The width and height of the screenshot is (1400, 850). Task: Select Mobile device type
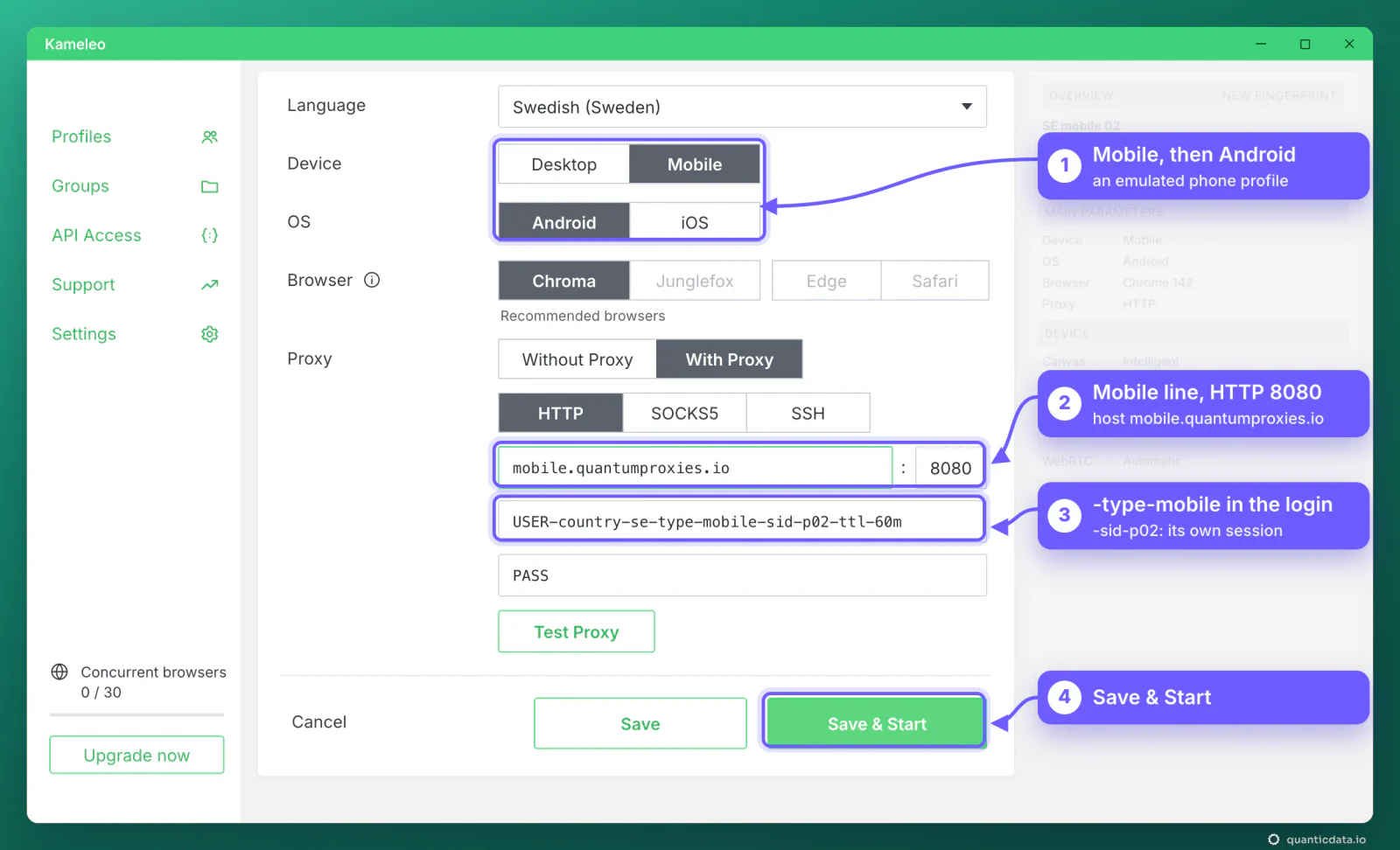click(x=695, y=164)
